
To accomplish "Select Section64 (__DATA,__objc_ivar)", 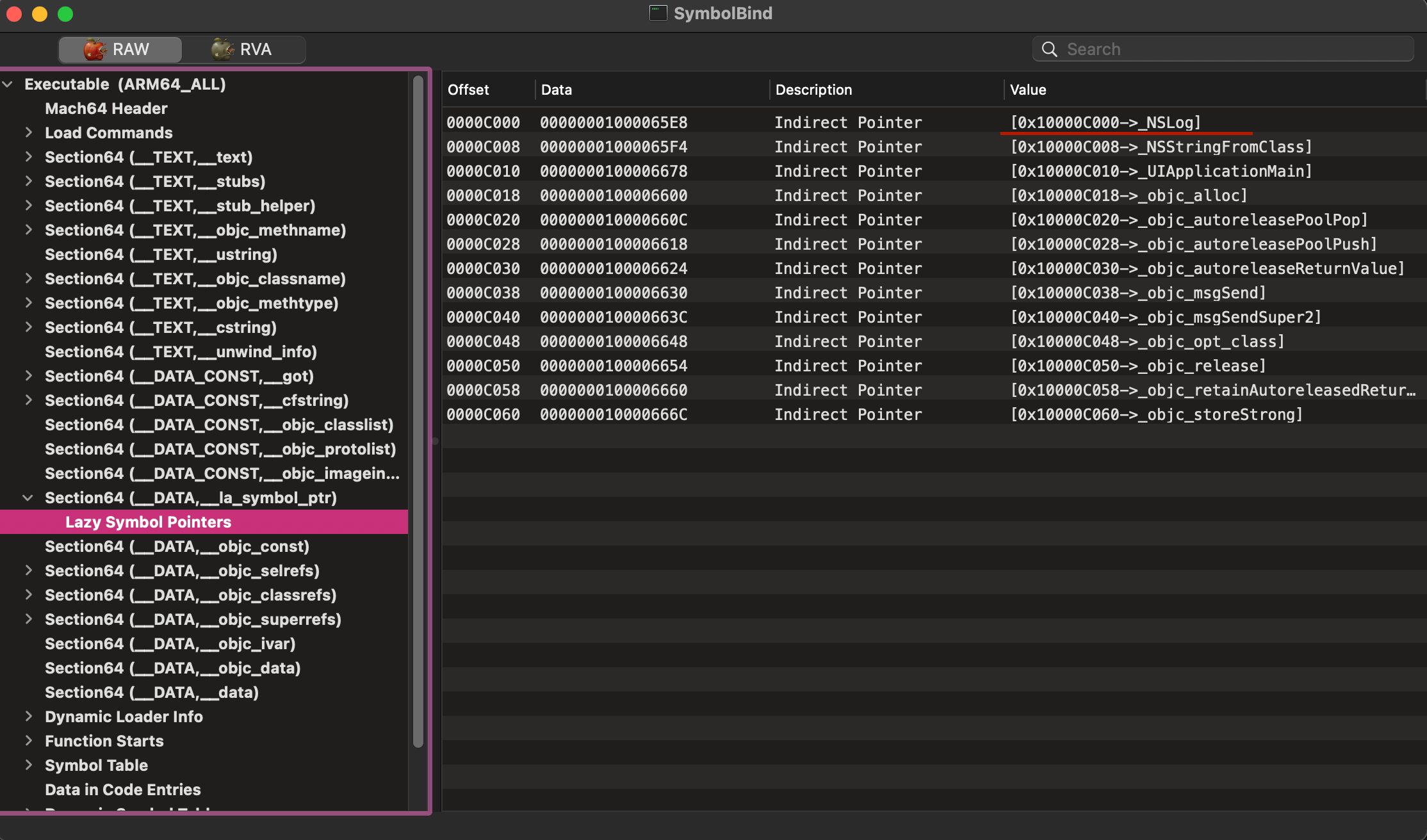I will click(x=170, y=644).
